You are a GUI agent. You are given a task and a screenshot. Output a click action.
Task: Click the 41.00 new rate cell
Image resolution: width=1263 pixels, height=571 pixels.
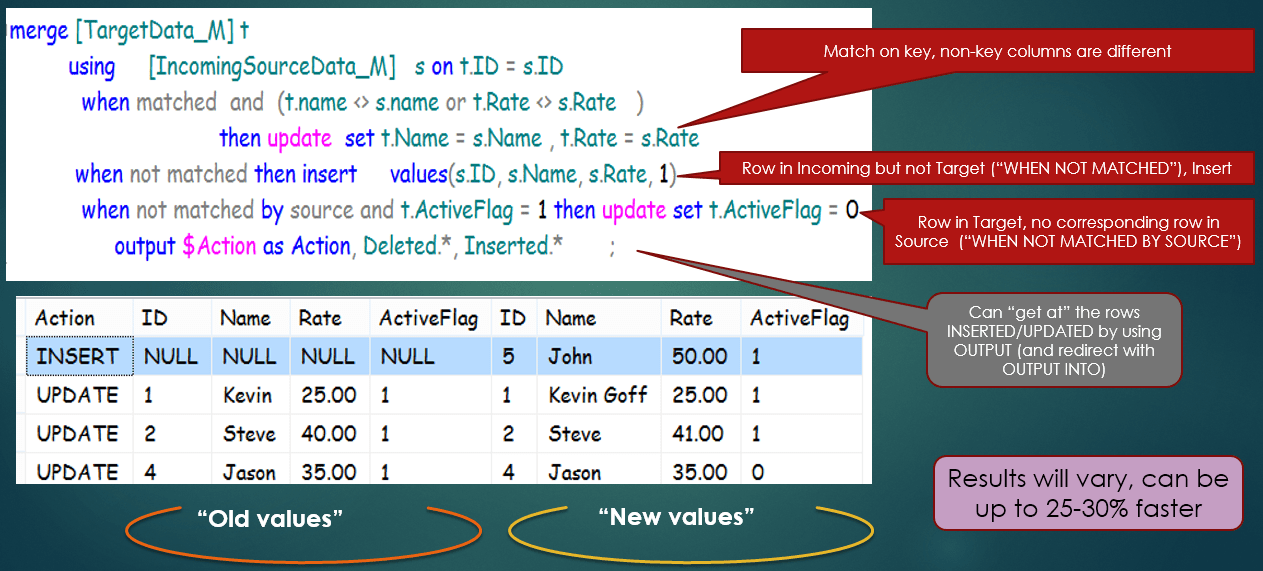click(x=701, y=434)
